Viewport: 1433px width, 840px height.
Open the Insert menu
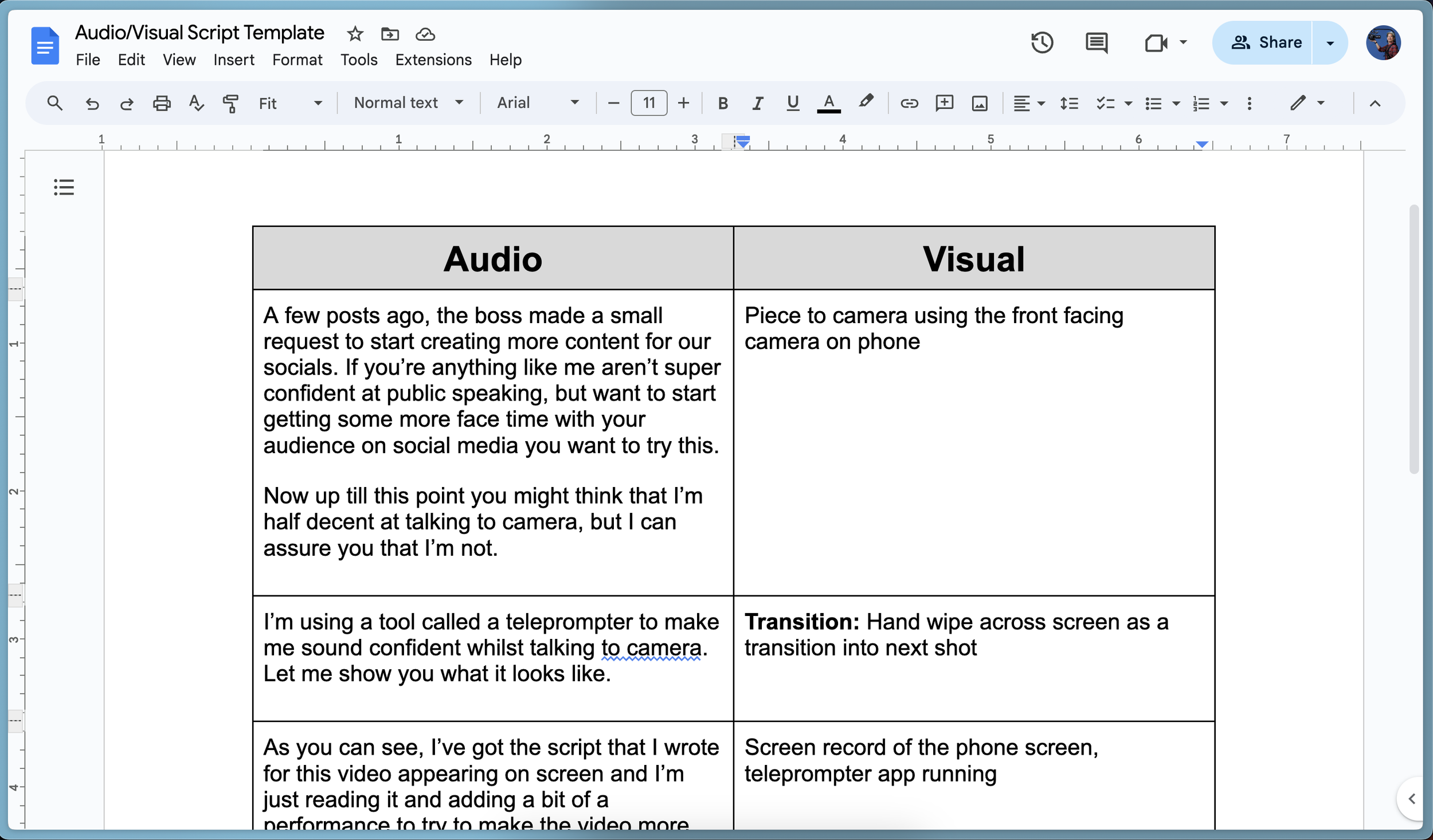tap(233, 60)
